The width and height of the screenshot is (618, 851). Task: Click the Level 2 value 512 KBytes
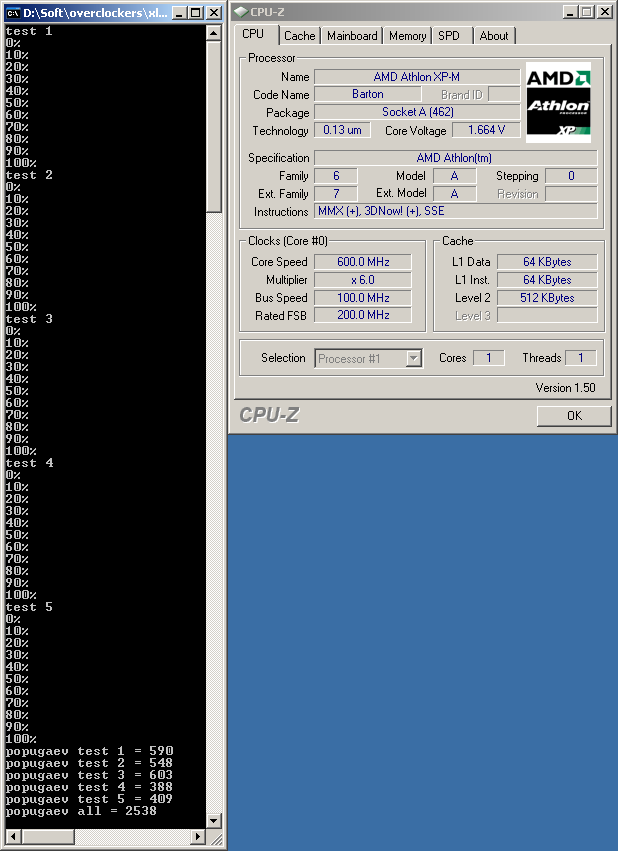point(547,297)
